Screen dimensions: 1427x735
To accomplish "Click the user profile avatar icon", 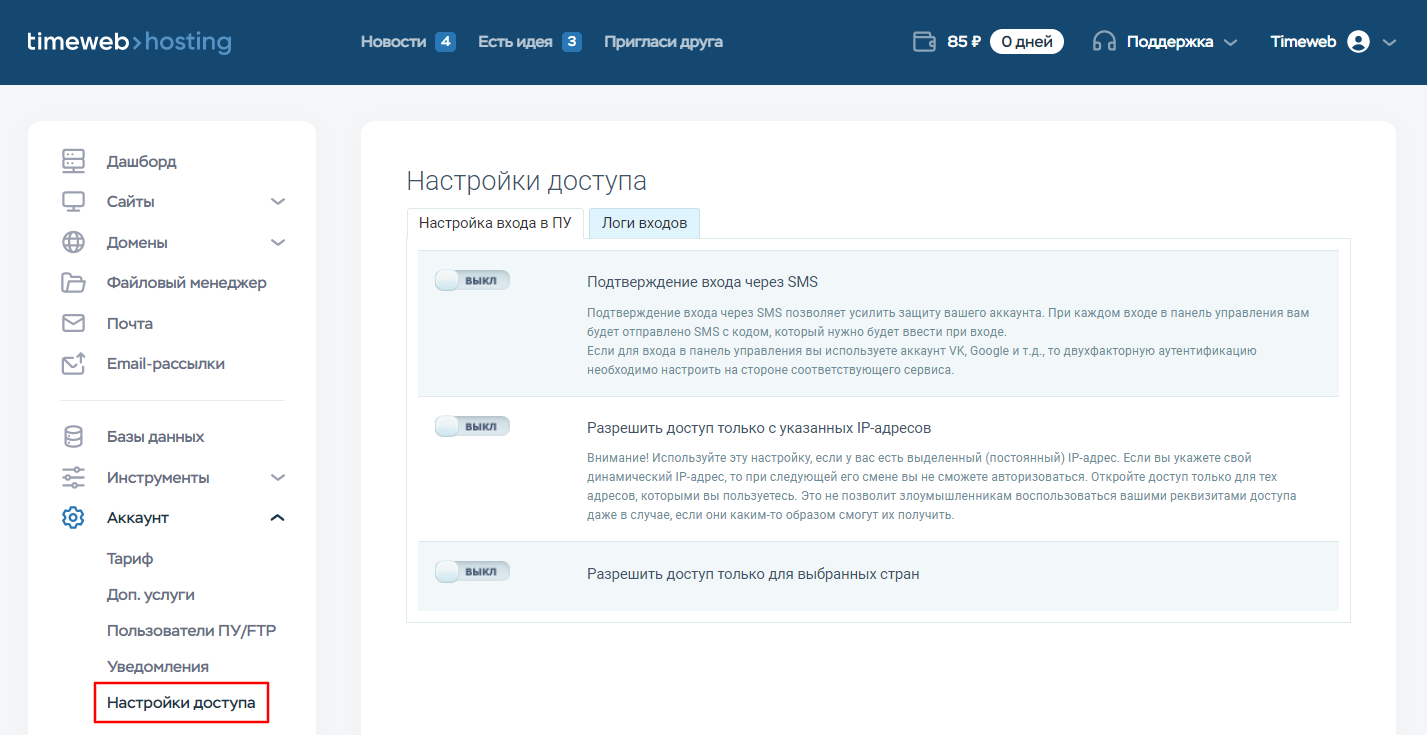I will point(1358,42).
